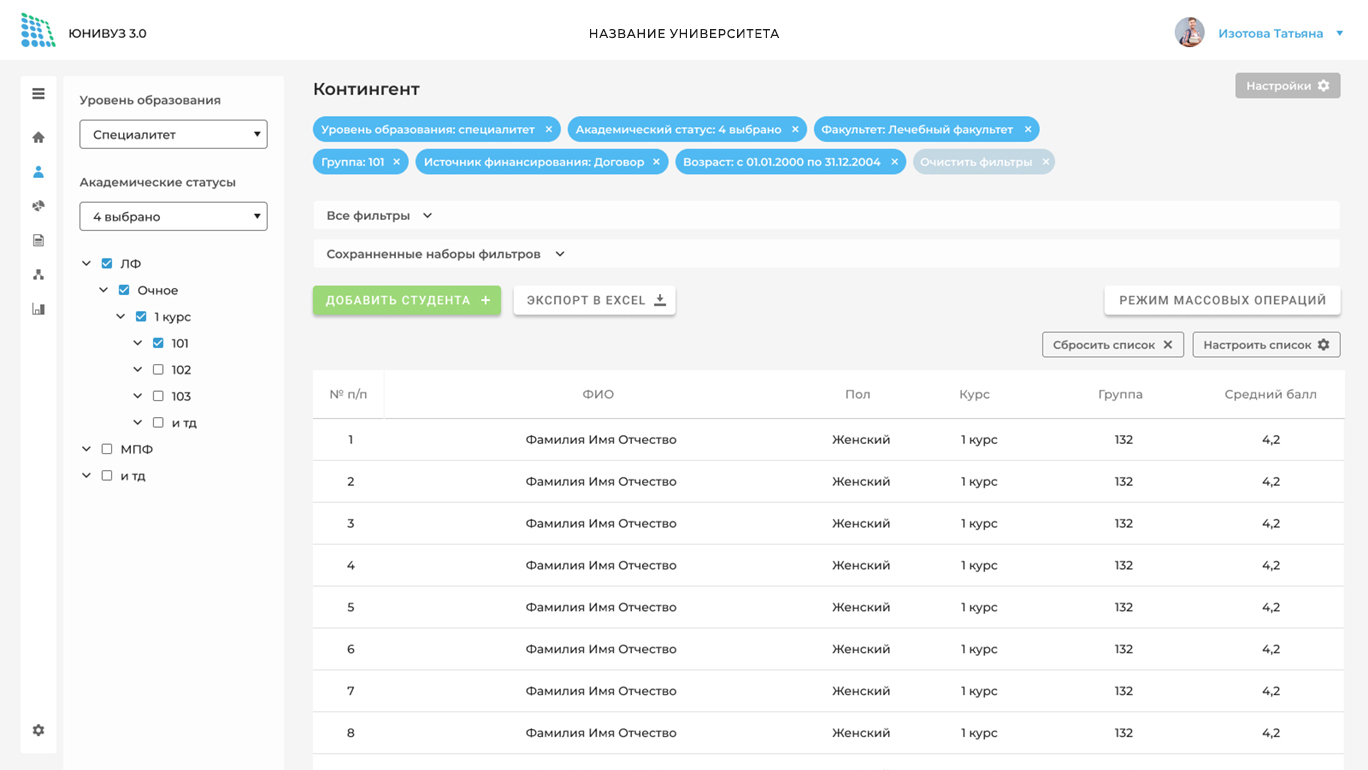This screenshot has width=1368, height=770.
Task: Sort by Курс column header
Action: coord(974,394)
